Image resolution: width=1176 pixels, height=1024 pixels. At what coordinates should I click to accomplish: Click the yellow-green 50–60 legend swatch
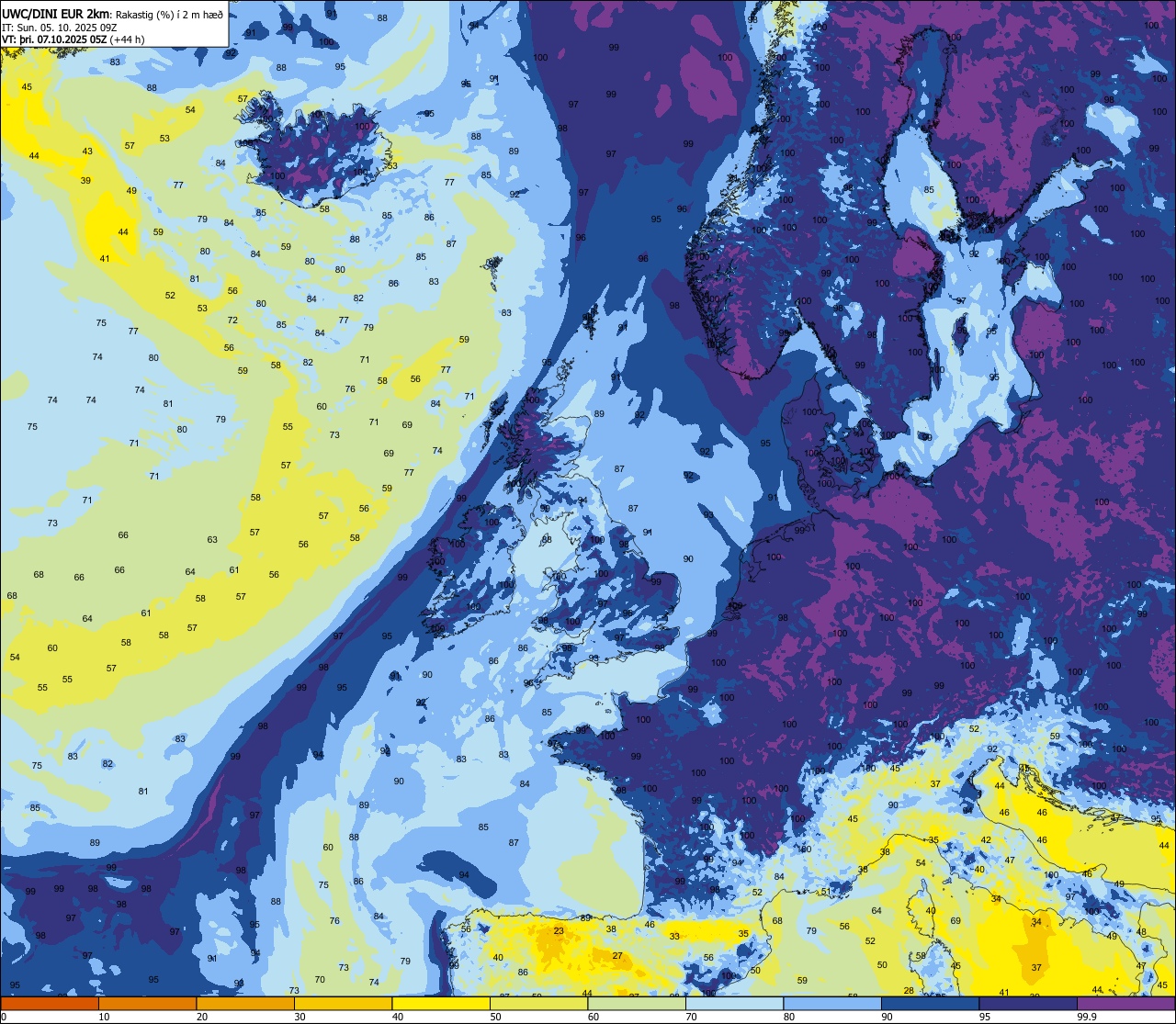(538, 1003)
